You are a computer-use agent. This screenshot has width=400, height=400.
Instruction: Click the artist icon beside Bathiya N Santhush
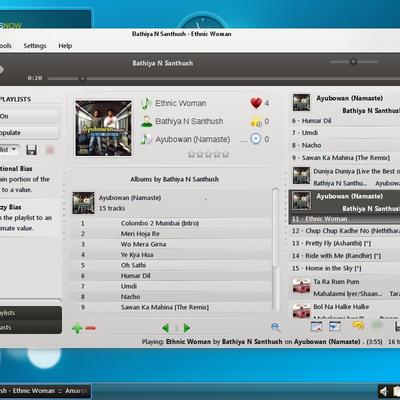coord(146,121)
